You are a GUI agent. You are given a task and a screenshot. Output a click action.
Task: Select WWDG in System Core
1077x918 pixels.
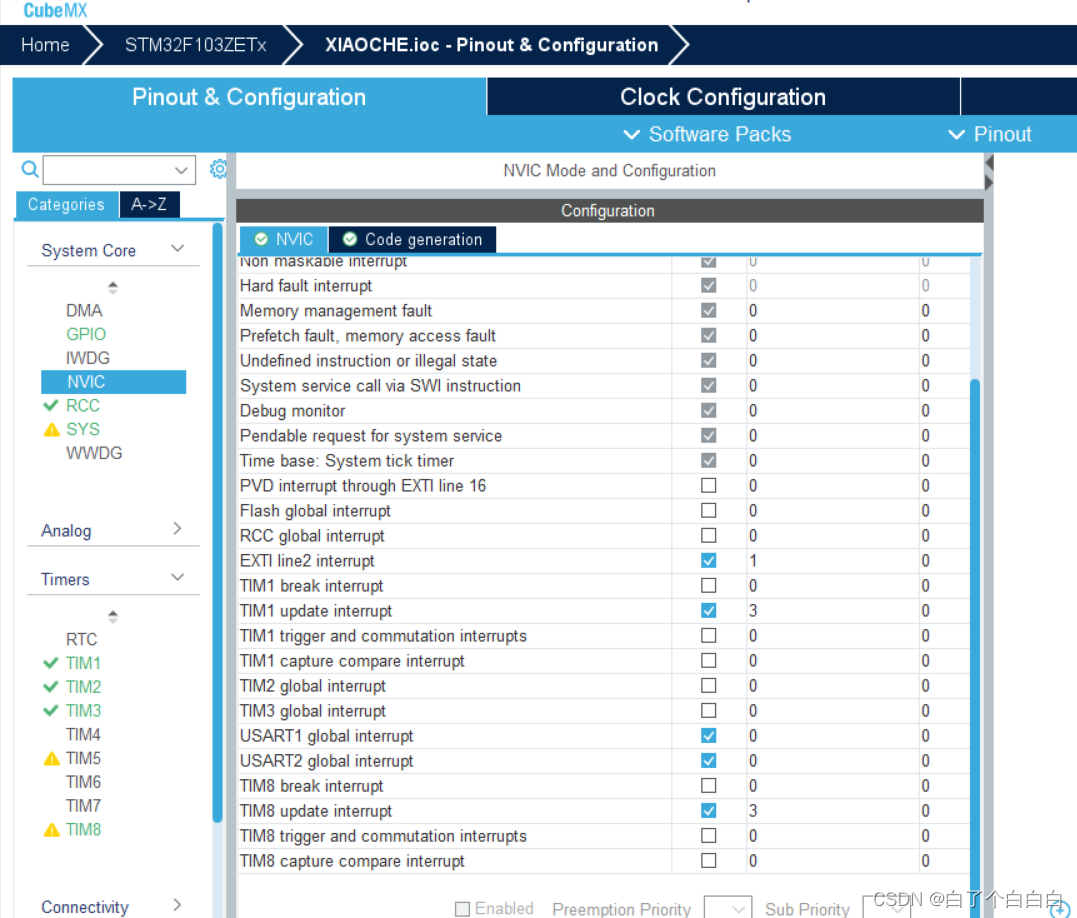94,453
